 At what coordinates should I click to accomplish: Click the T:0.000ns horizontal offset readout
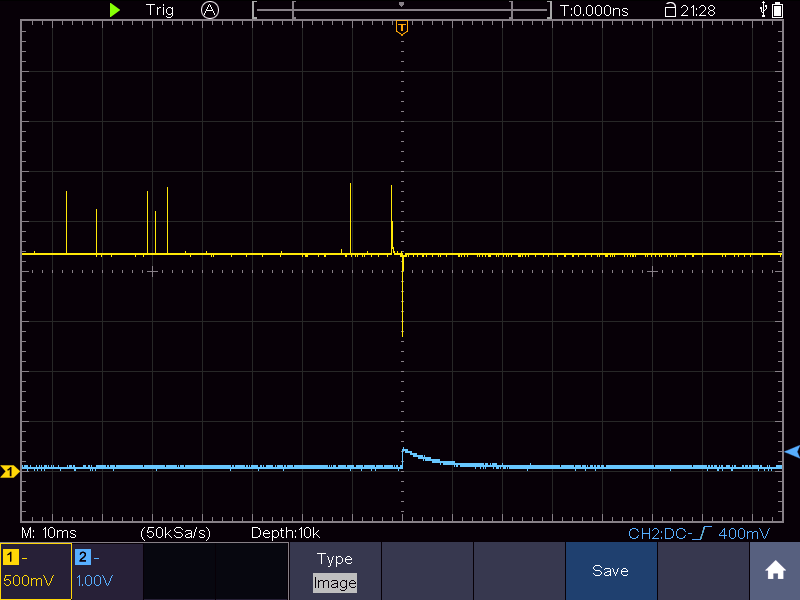coord(594,10)
